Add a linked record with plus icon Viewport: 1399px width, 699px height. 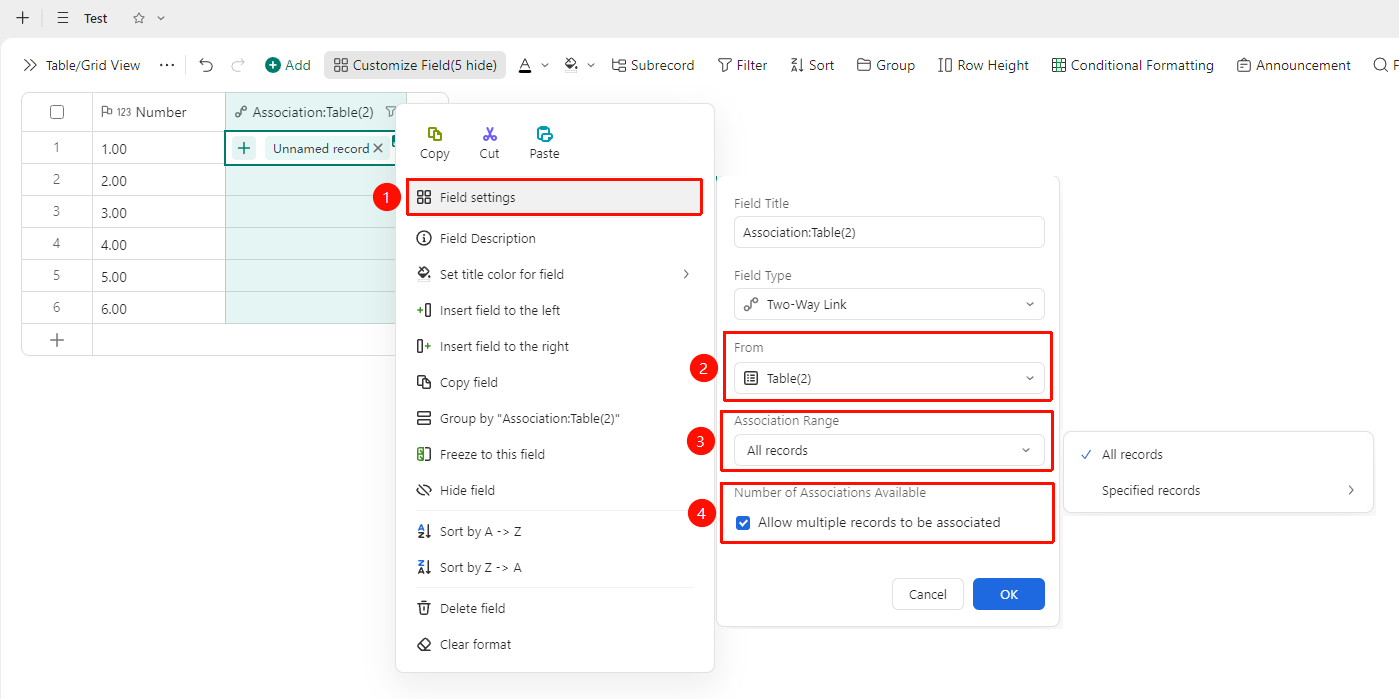pyautogui.click(x=244, y=148)
